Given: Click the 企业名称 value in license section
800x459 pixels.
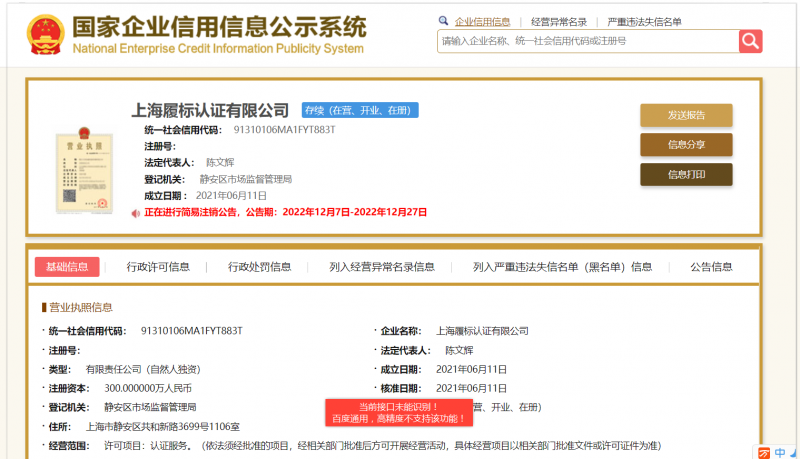Looking at the screenshot, I should pyautogui.click(x=482, y=331).
